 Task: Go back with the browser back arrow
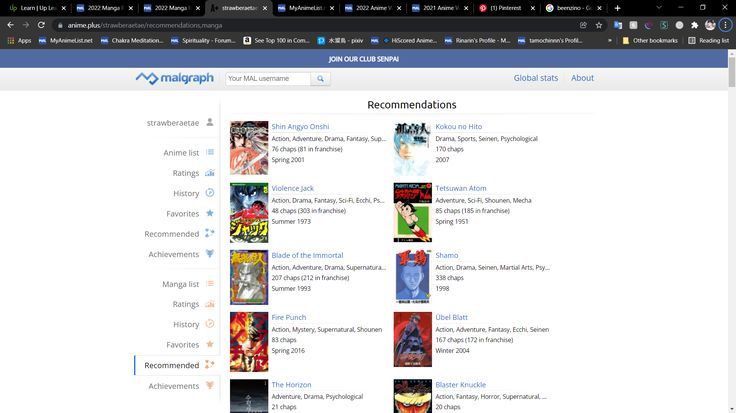[x=10, y=25]
